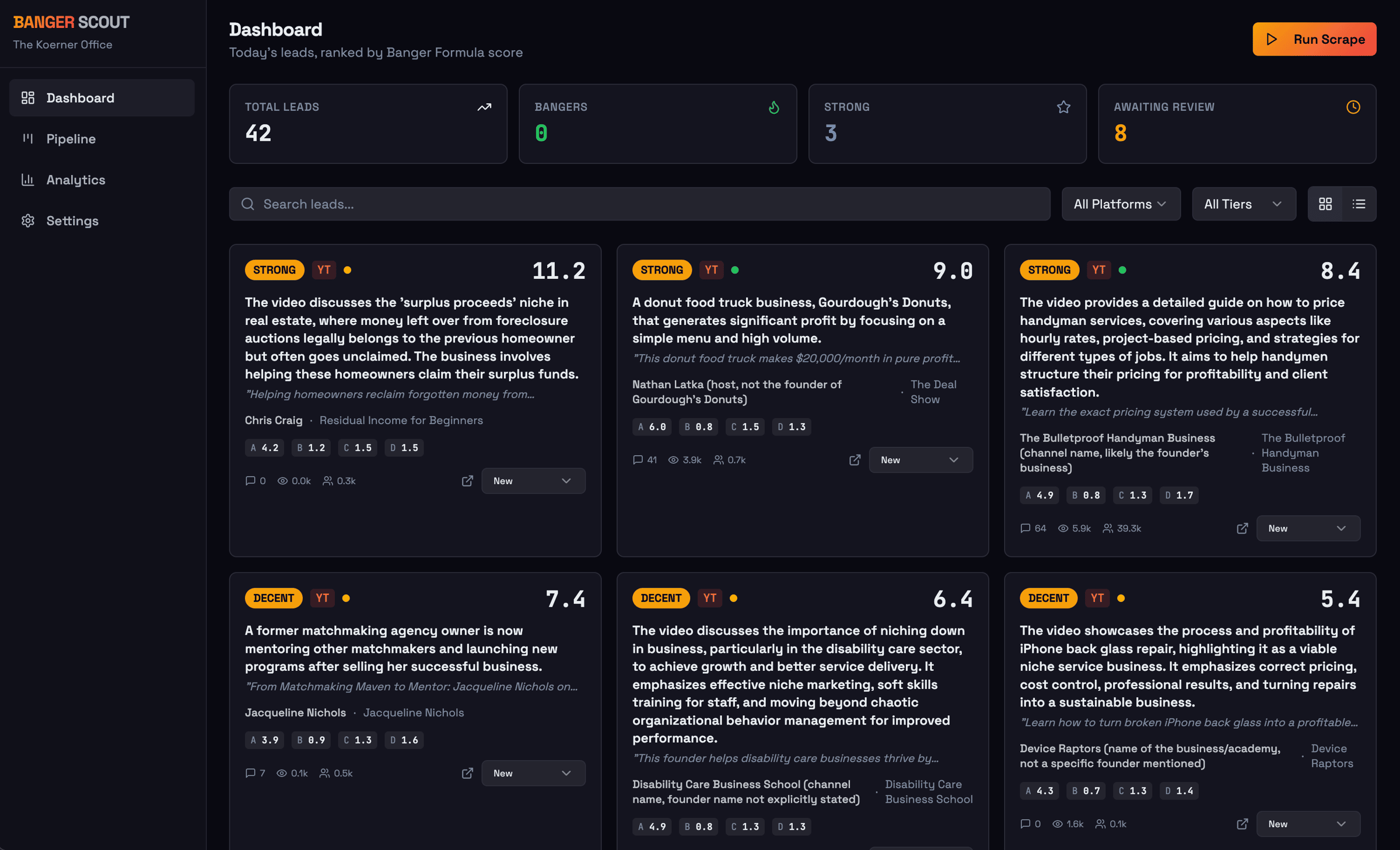Click the Bangers flame icon
The width and height of the screenshot is (1400, 850).
point(773,107)
